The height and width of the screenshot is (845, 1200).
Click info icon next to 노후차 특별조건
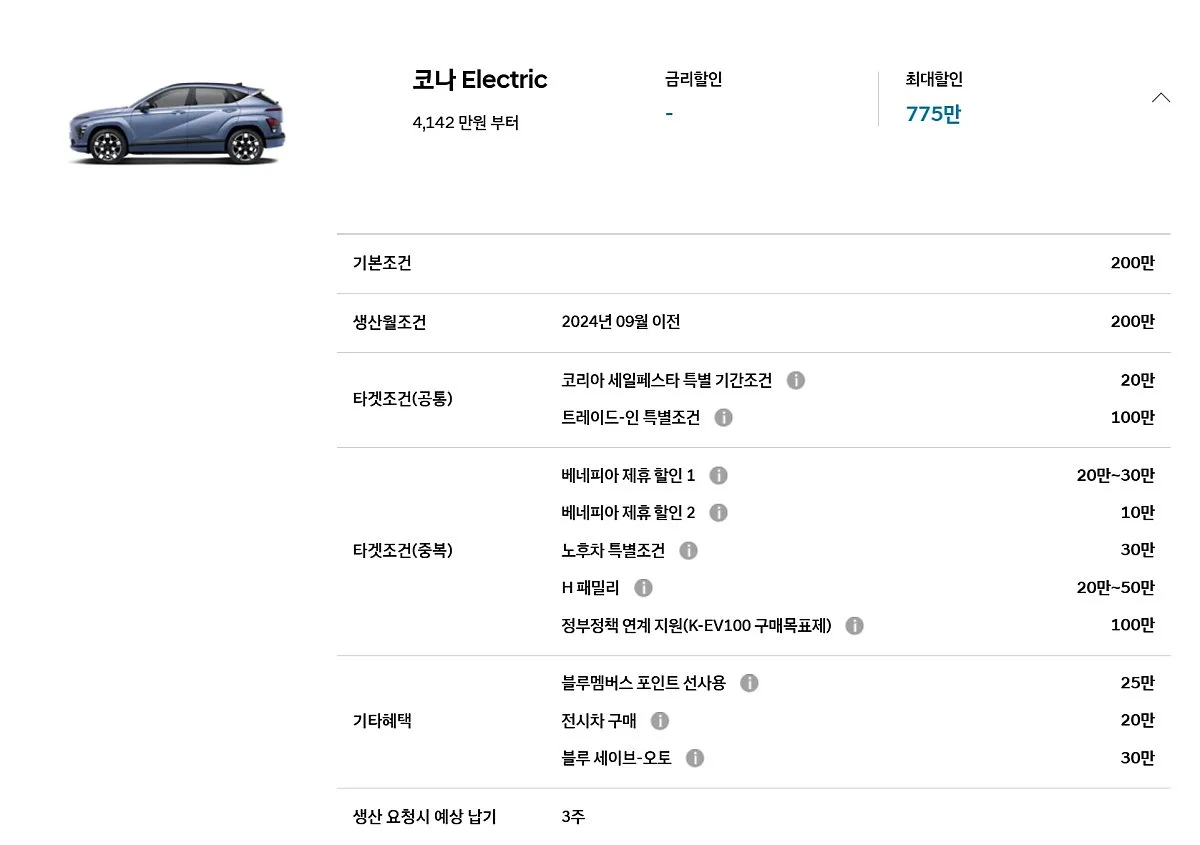(688, 550)
